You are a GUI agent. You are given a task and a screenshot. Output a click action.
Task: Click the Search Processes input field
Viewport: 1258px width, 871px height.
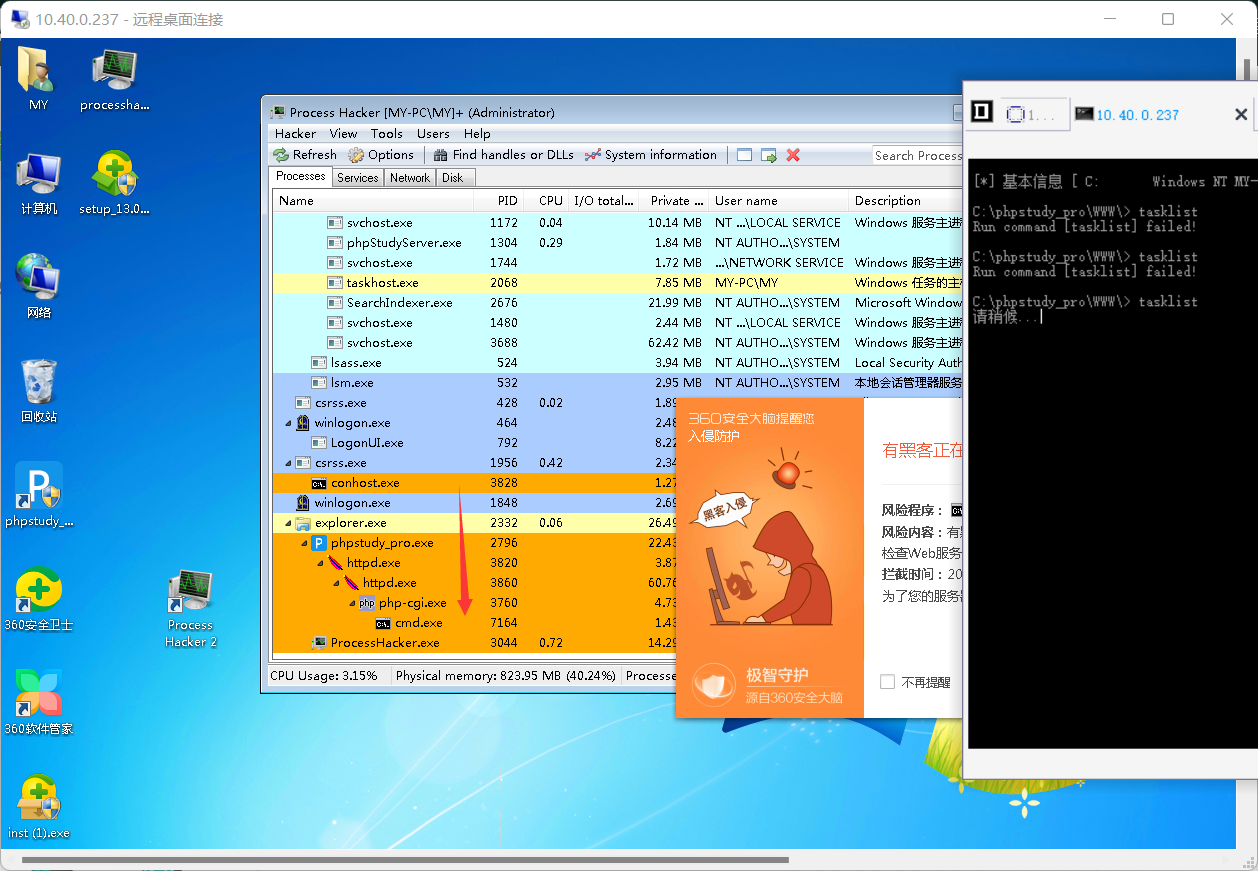(x=917, y=155)
